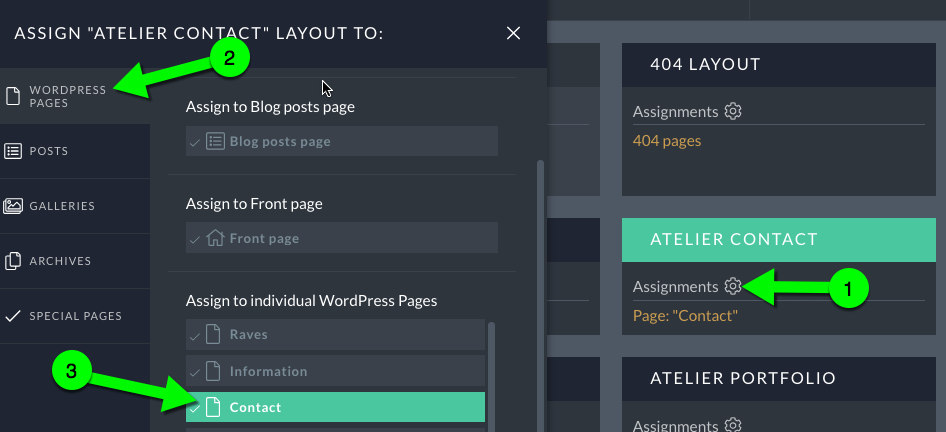The image size is (946, 432).
Task: Click the Assign to Blog posts page heading
Action: [270, 107]
